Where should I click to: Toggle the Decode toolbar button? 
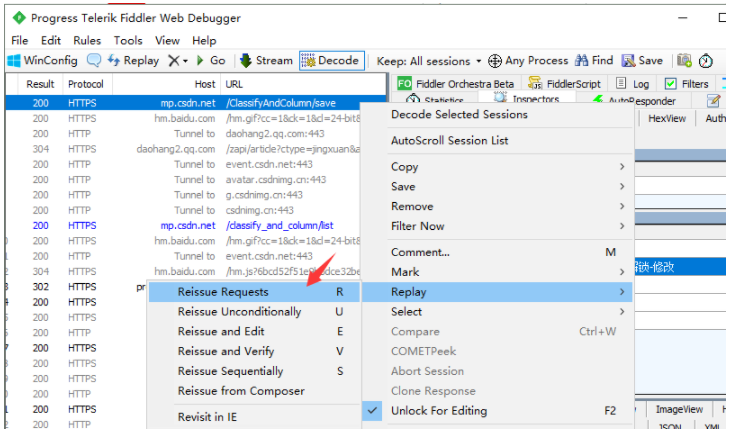point(331,61)
